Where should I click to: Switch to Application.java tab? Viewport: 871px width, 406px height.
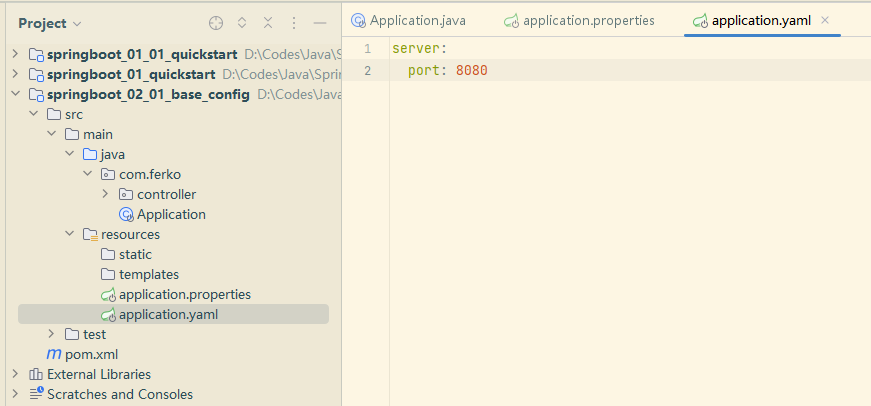(x=408, y=21)
